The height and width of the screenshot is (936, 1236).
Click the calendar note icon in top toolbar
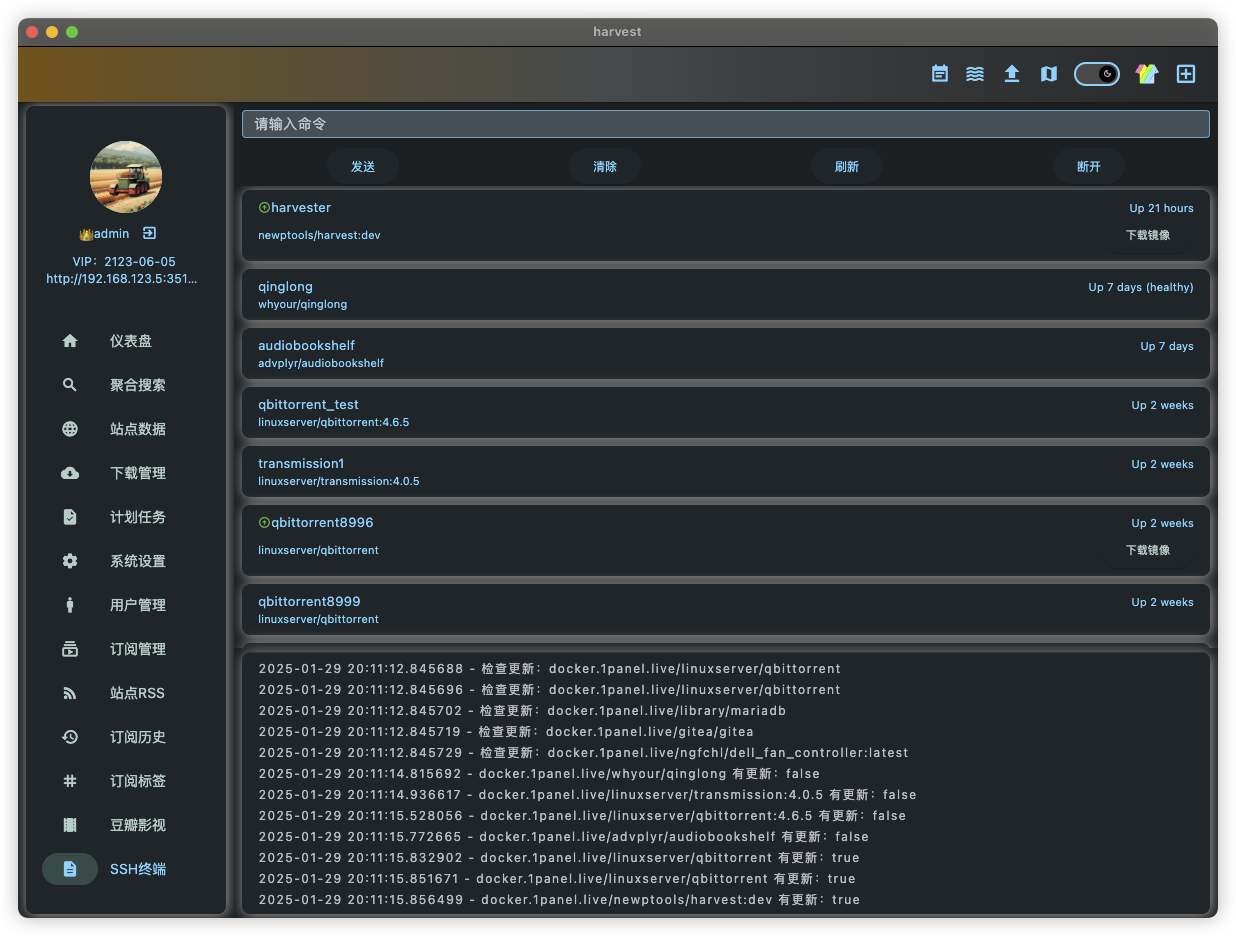click(940, 74)
